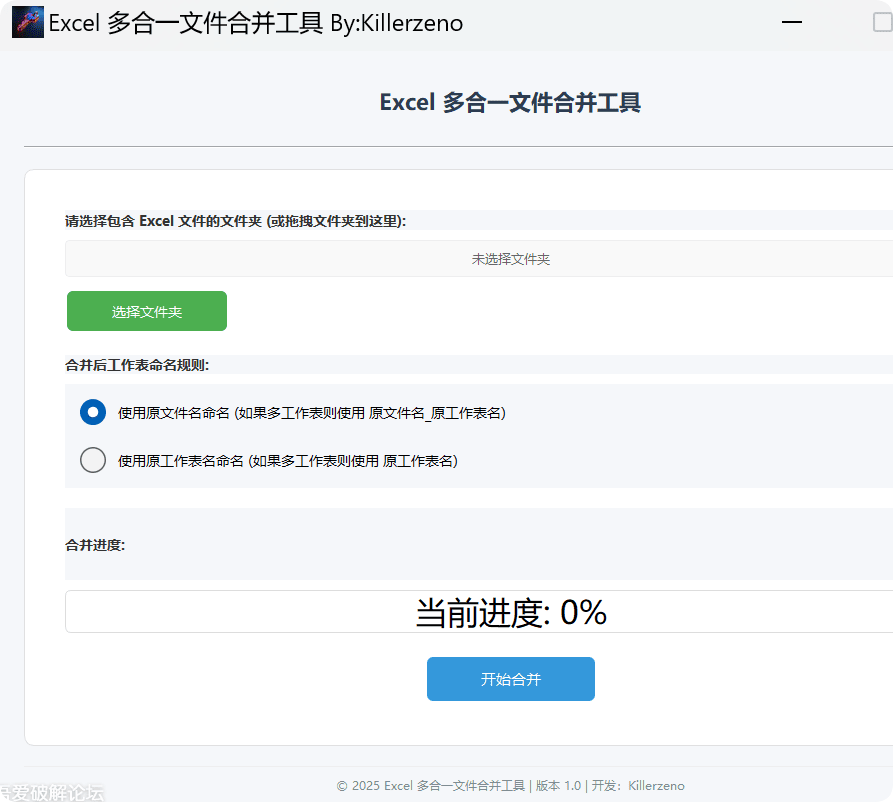Screen dimensions: 893x802
Task: Maximize the Excel merge tool window
Action: click(883, 22)
